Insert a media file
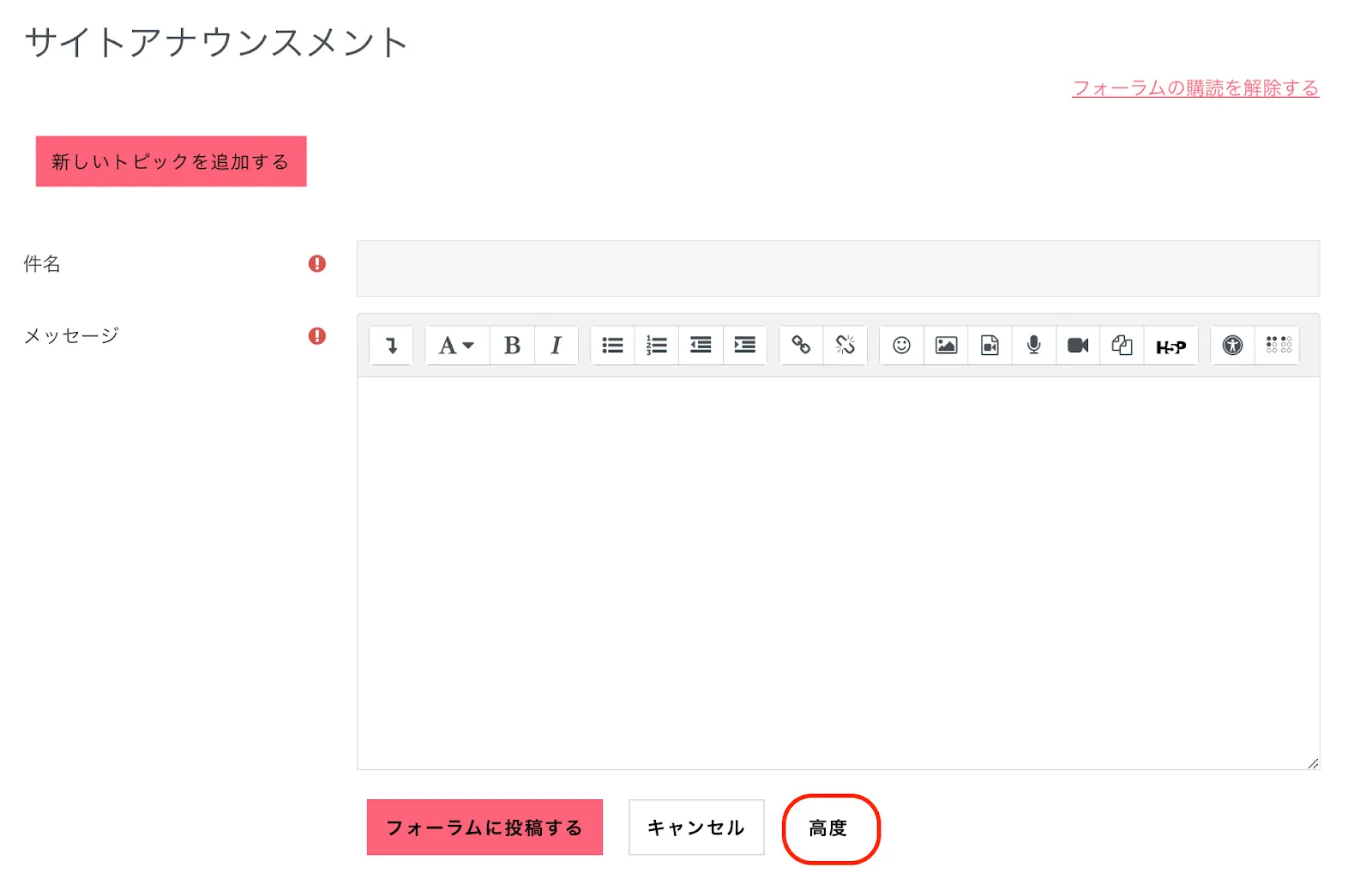Screen dimensions: 1372x873 pyautogui.click(x=990, y=346)
